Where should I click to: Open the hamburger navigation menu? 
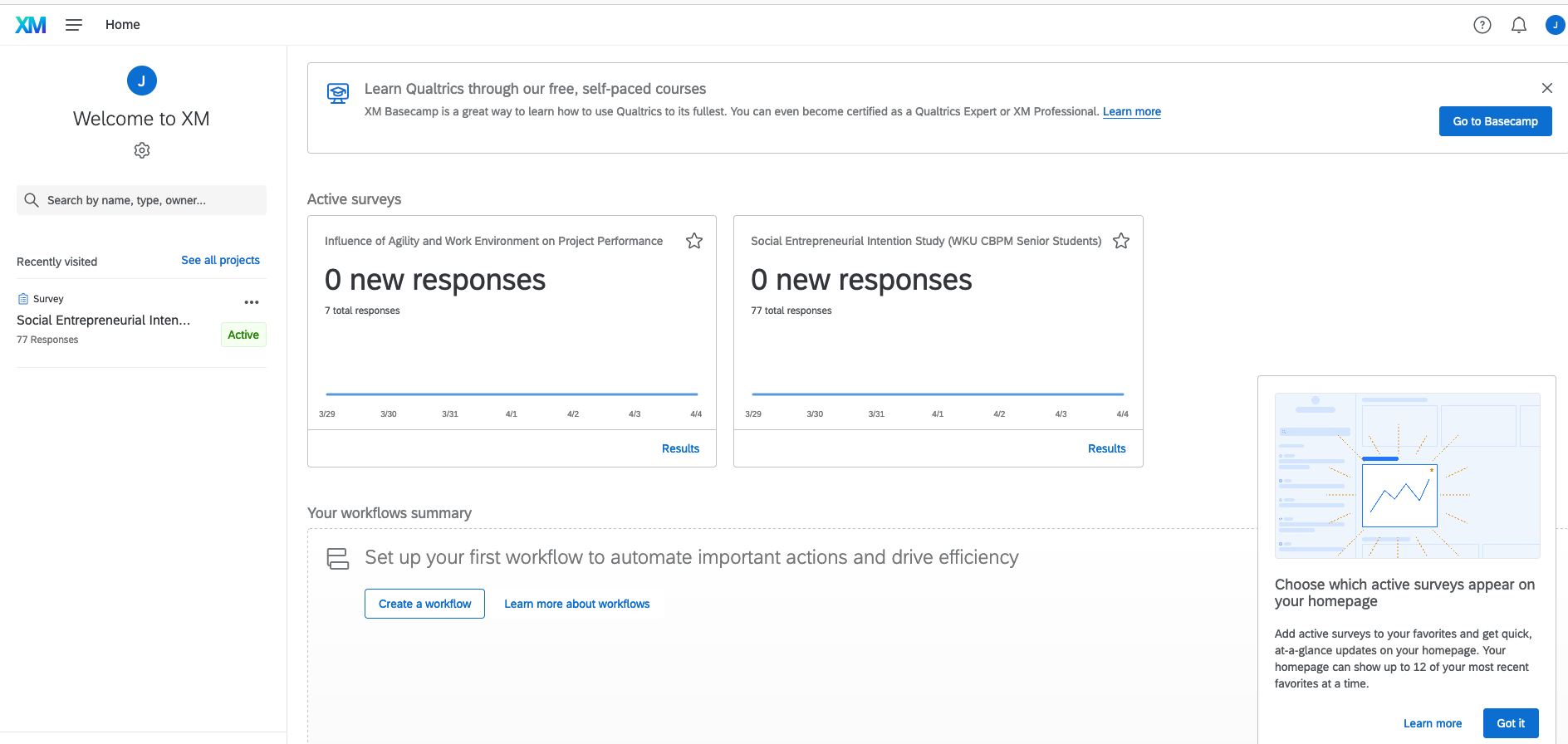point(74,25)
